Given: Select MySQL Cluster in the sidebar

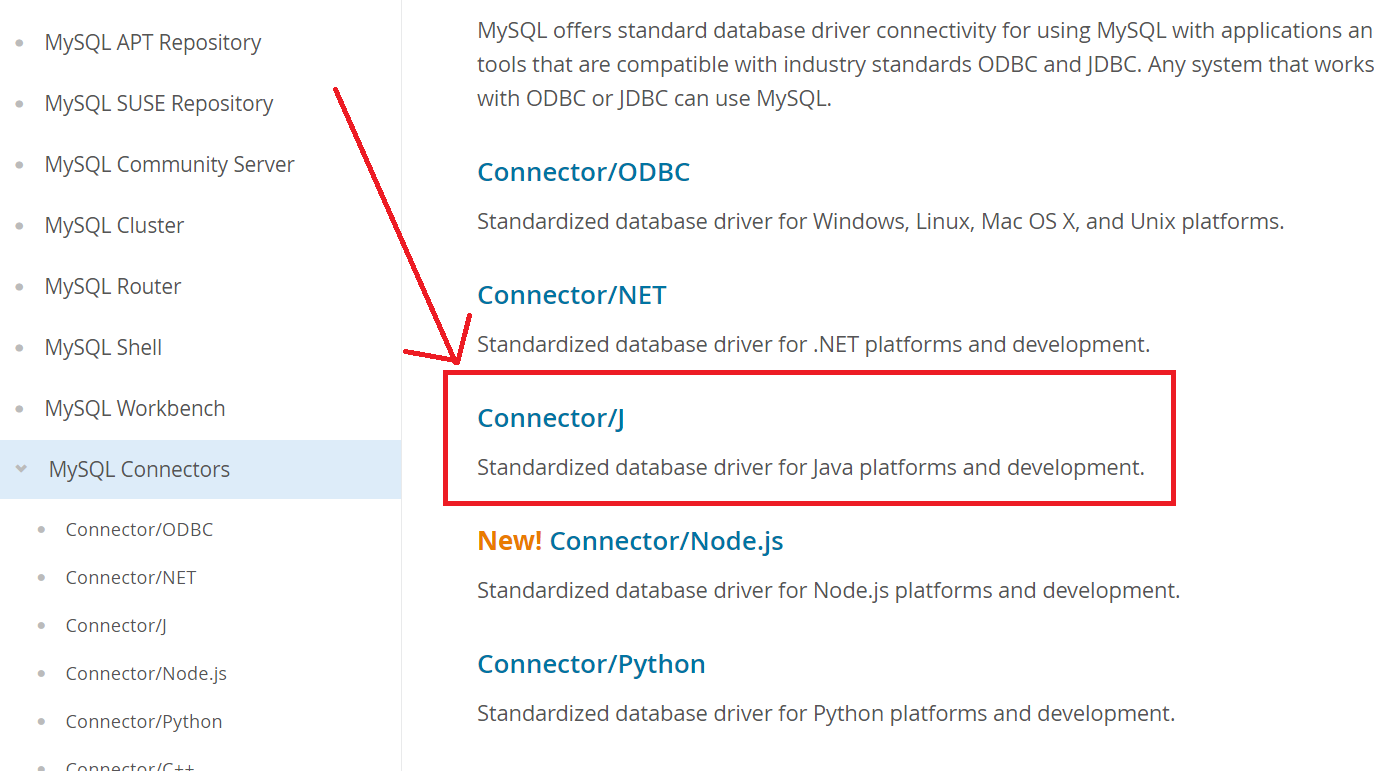Looking at the screenshot, I should tap(113, 225).
